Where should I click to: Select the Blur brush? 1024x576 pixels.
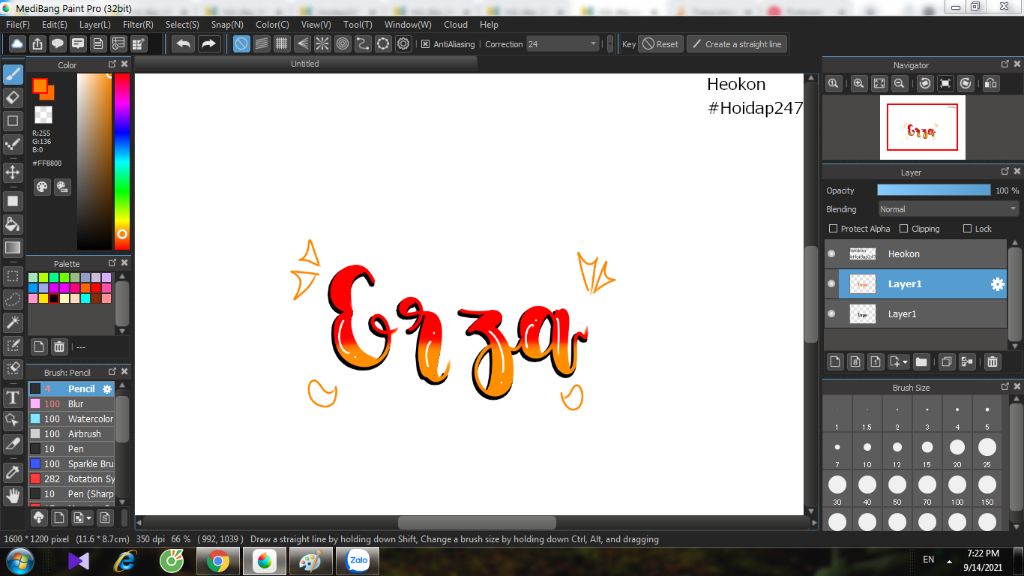(x=72, y=404)
